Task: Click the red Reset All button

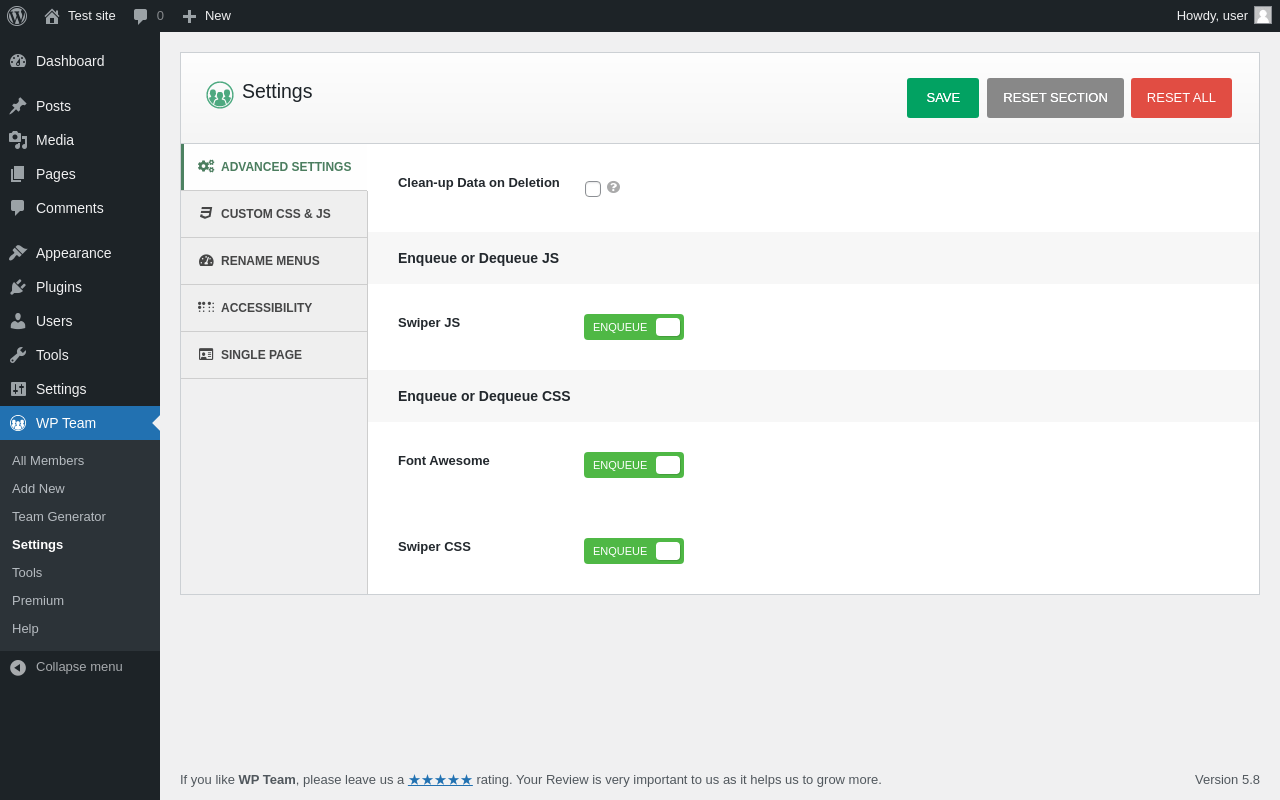Action: (x=1181, y=98)
